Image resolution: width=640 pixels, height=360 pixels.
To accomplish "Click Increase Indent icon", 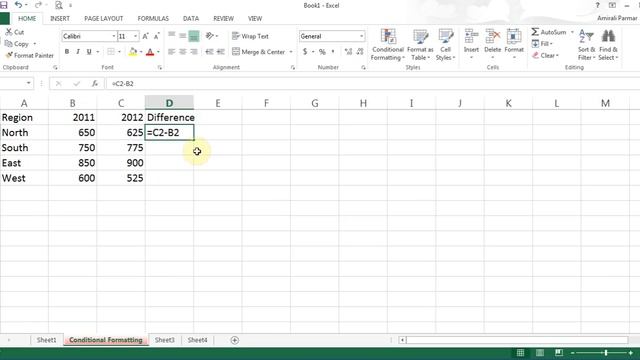I will [x=221, y=52].
